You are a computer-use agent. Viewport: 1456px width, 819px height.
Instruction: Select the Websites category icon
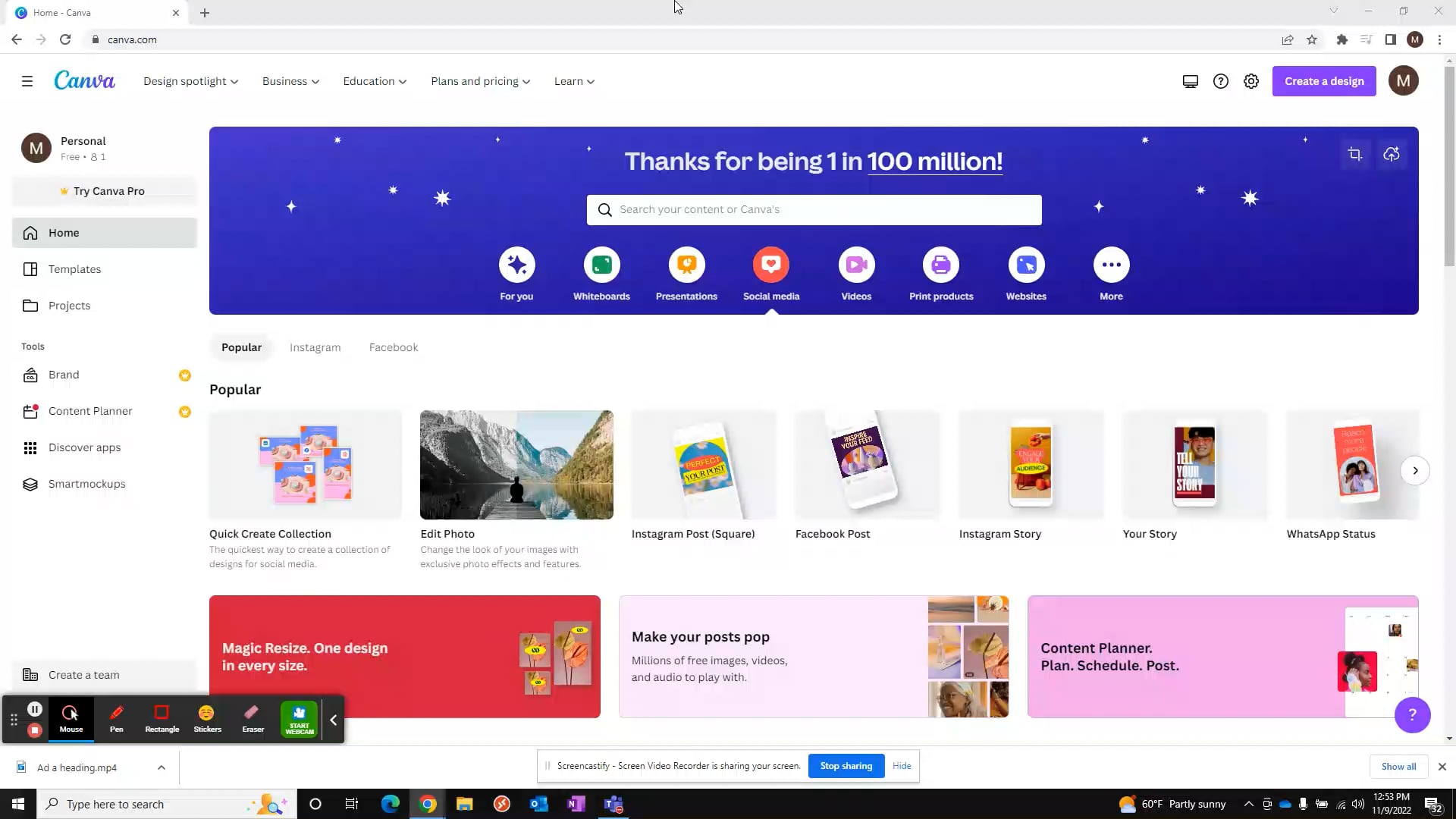[1026, 265]
